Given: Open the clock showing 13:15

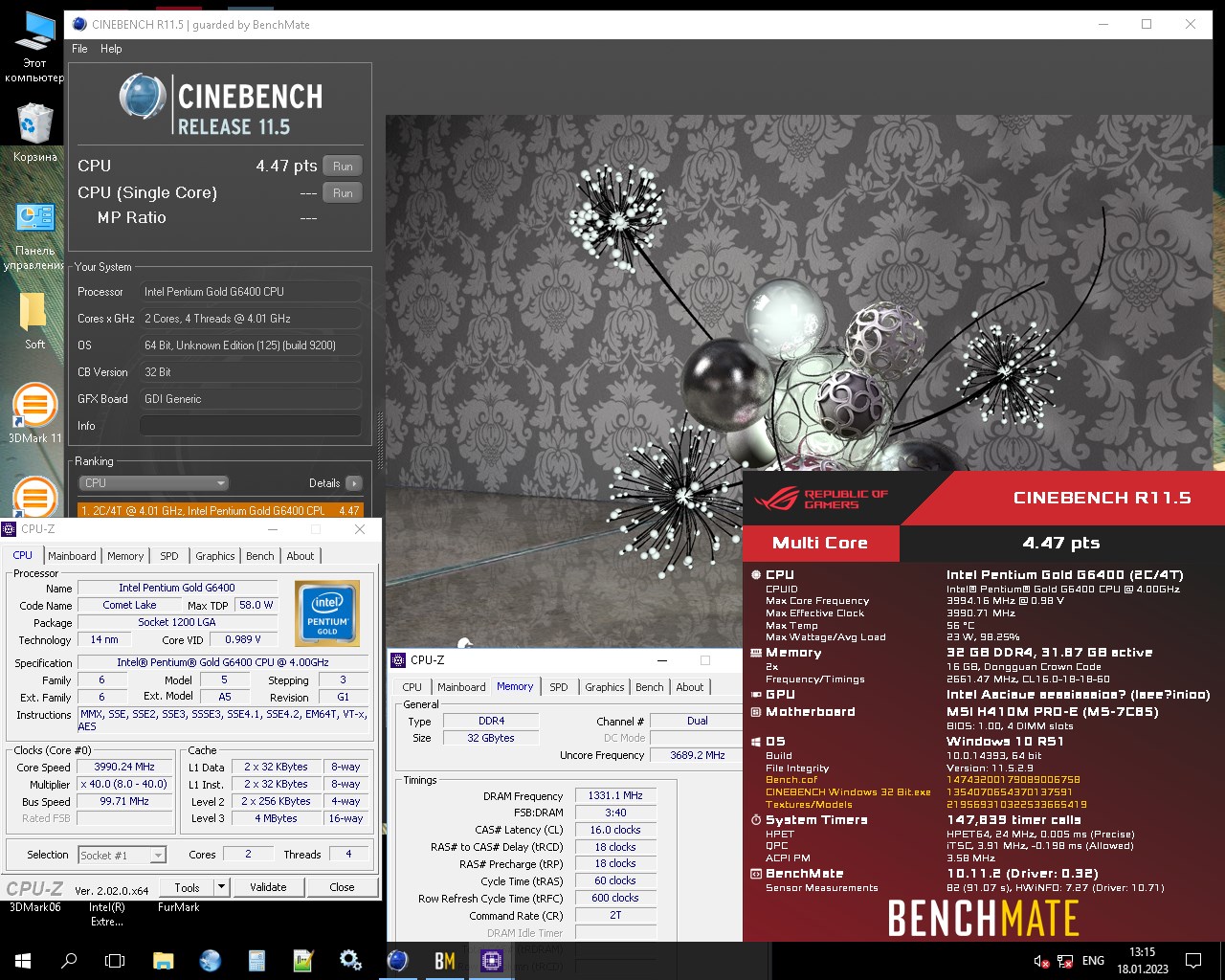Looking at the screenshot, I should (x=1142, y=960).
